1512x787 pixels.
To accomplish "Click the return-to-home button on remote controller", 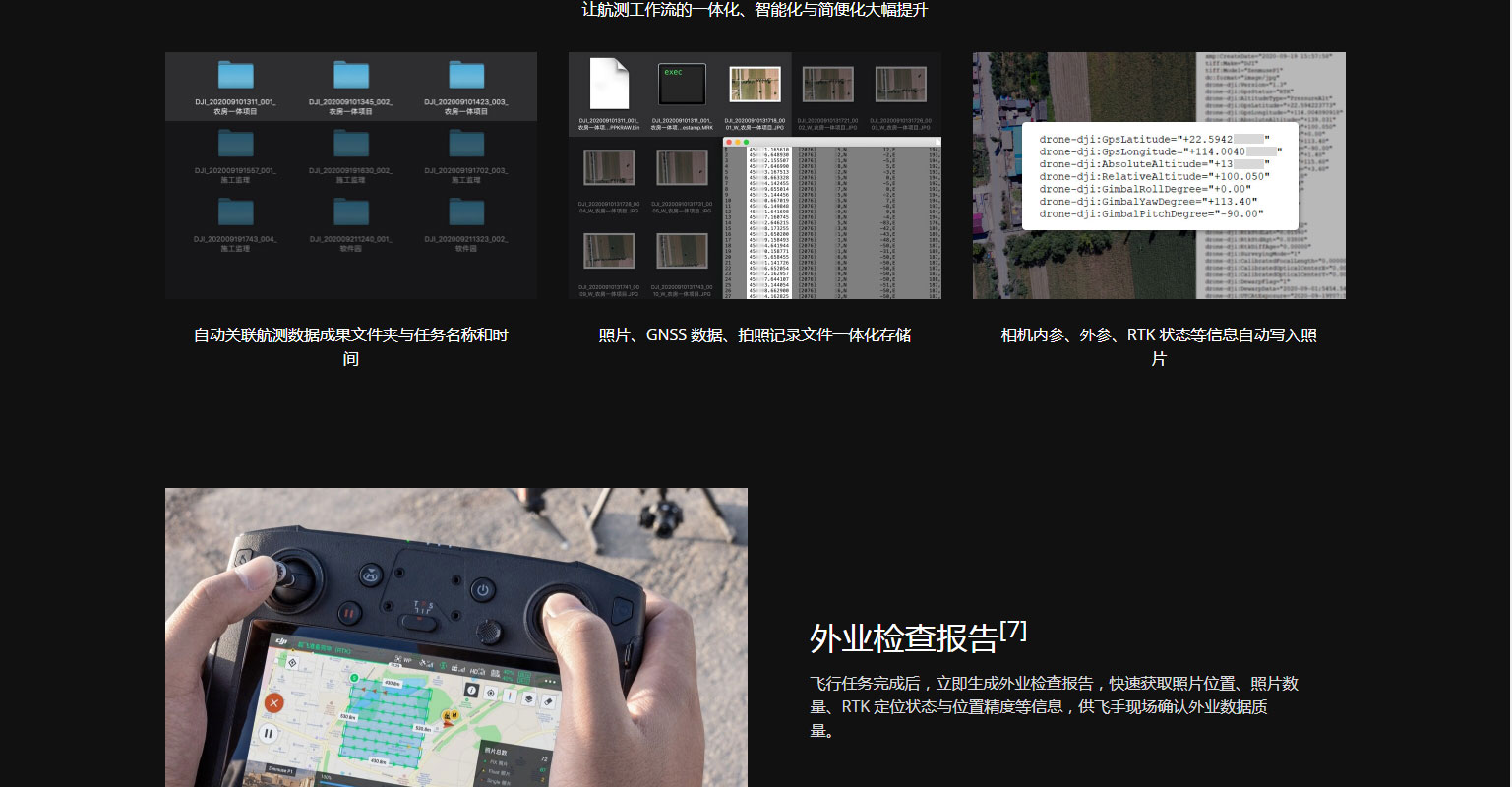I will pyautogui.click(x=371, y=575).
